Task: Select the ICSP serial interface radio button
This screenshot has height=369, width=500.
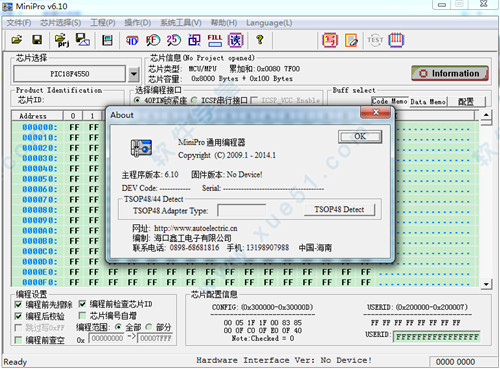Action: click(x=194, y=100)
